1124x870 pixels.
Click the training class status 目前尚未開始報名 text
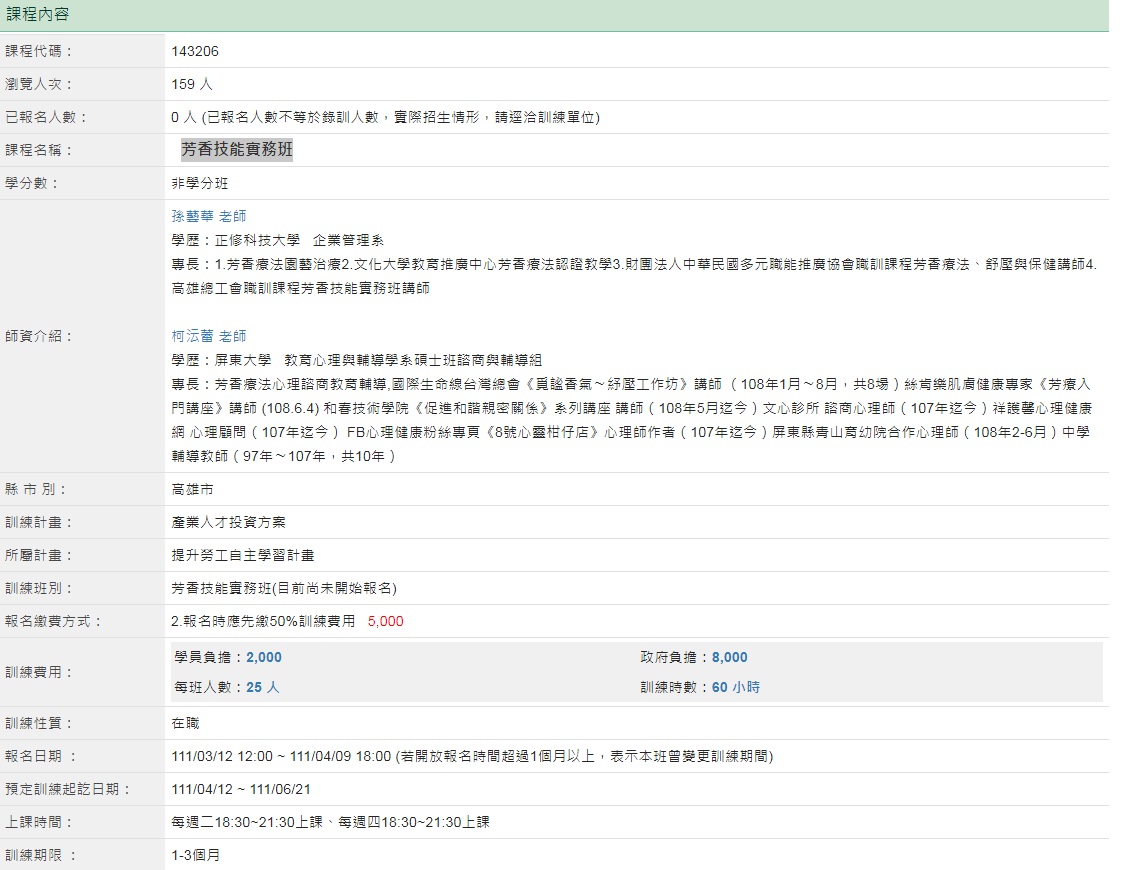[x=340, y=588]
